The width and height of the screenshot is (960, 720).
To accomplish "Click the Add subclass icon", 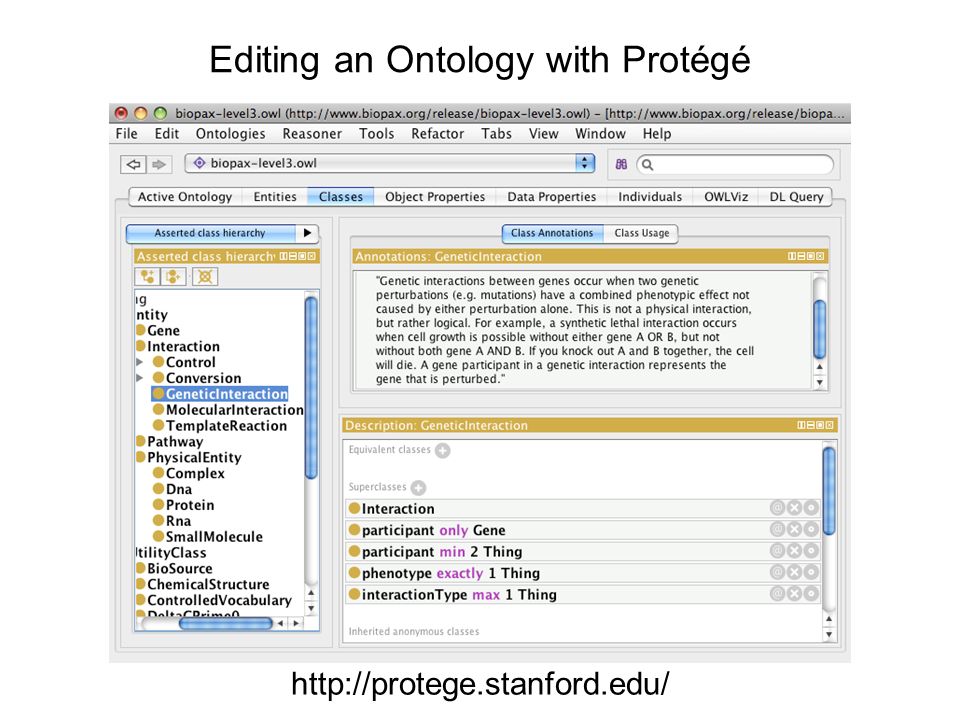I will [x=147, y=277].
